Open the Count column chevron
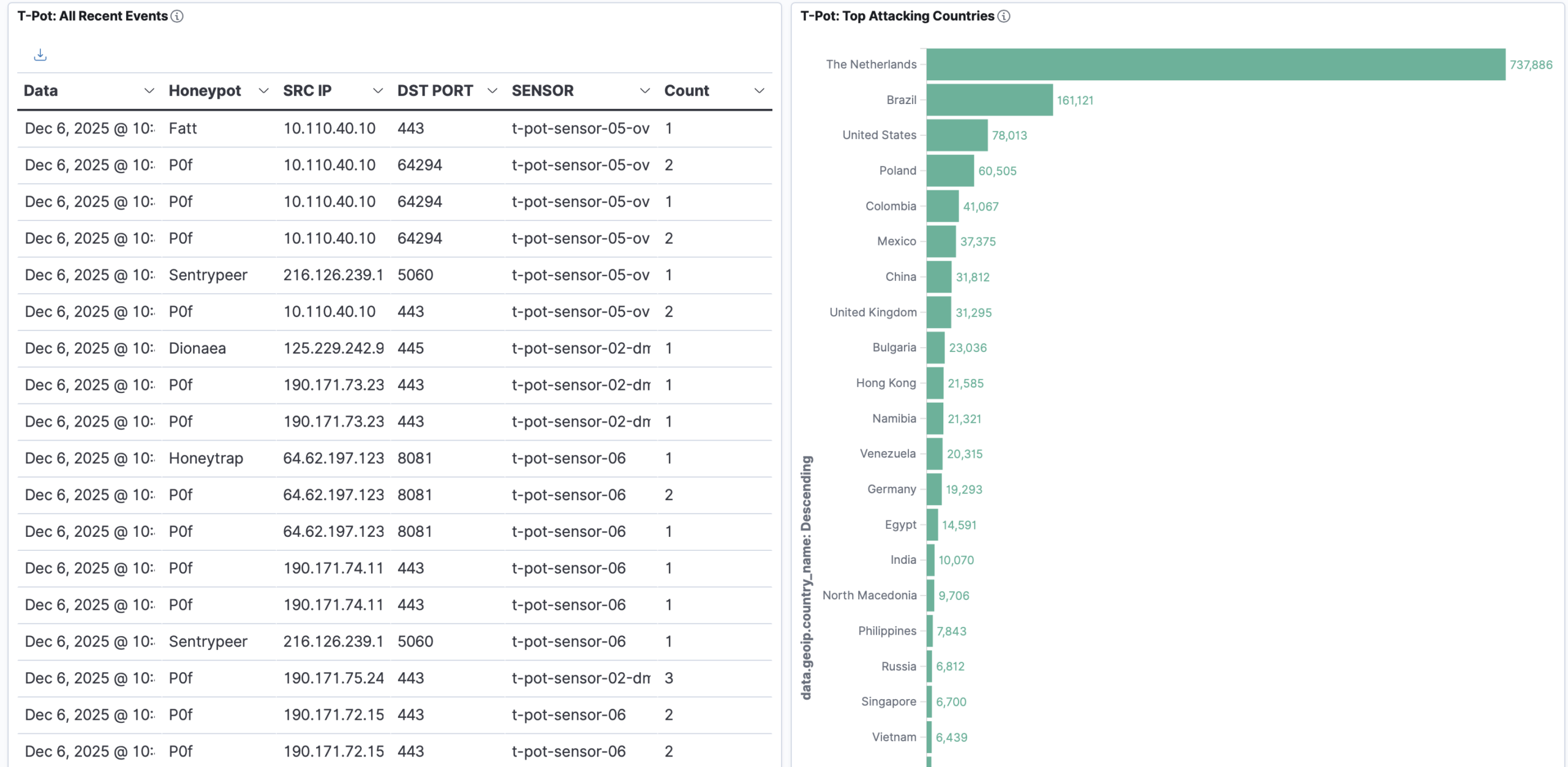 759,91
